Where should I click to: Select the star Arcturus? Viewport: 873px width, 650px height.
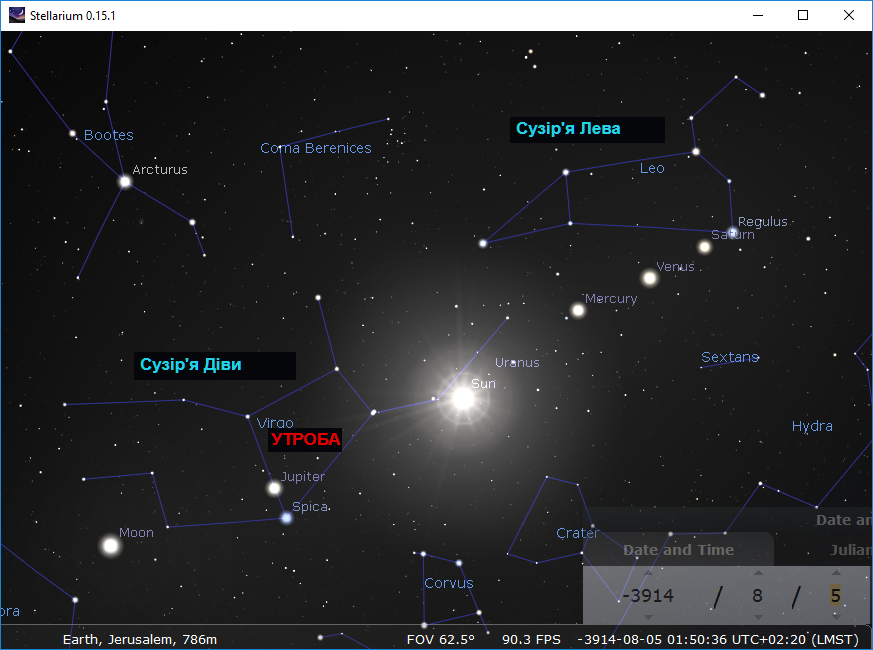click(x=125, y=182)
